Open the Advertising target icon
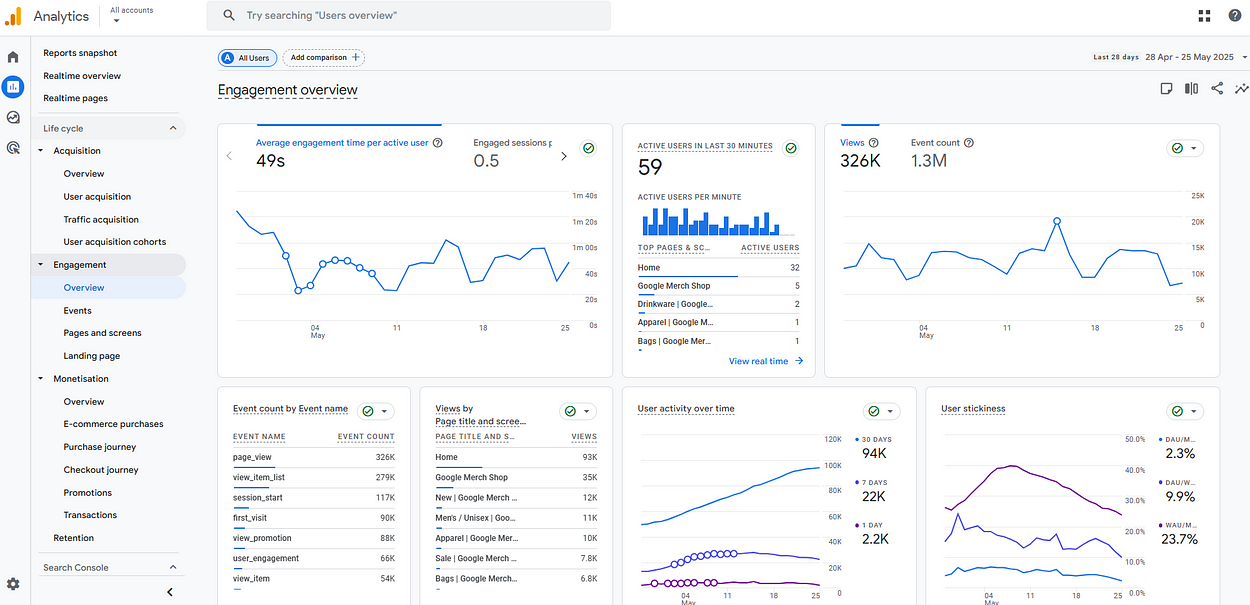Screen dimensions: 1250x605 [x=13, y=148]
